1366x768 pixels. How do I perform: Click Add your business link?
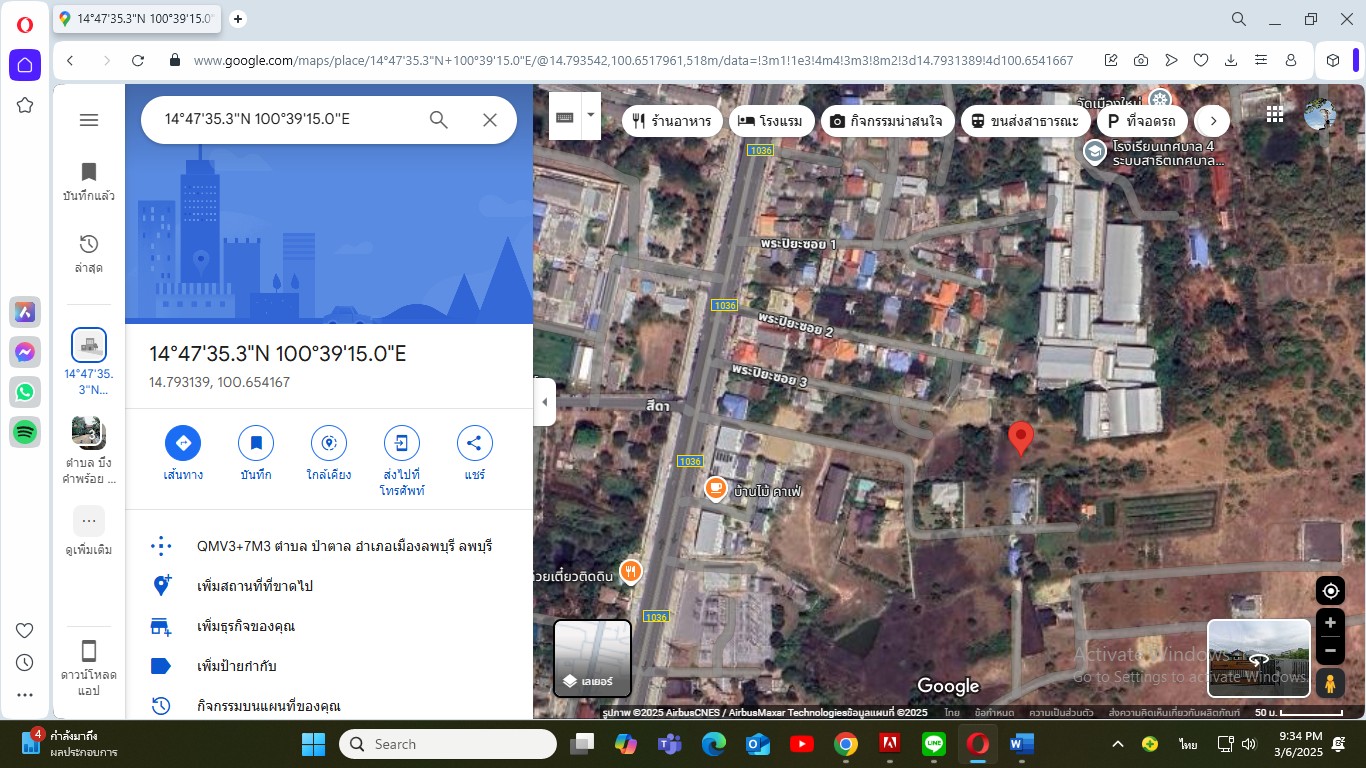click(245, 626)
